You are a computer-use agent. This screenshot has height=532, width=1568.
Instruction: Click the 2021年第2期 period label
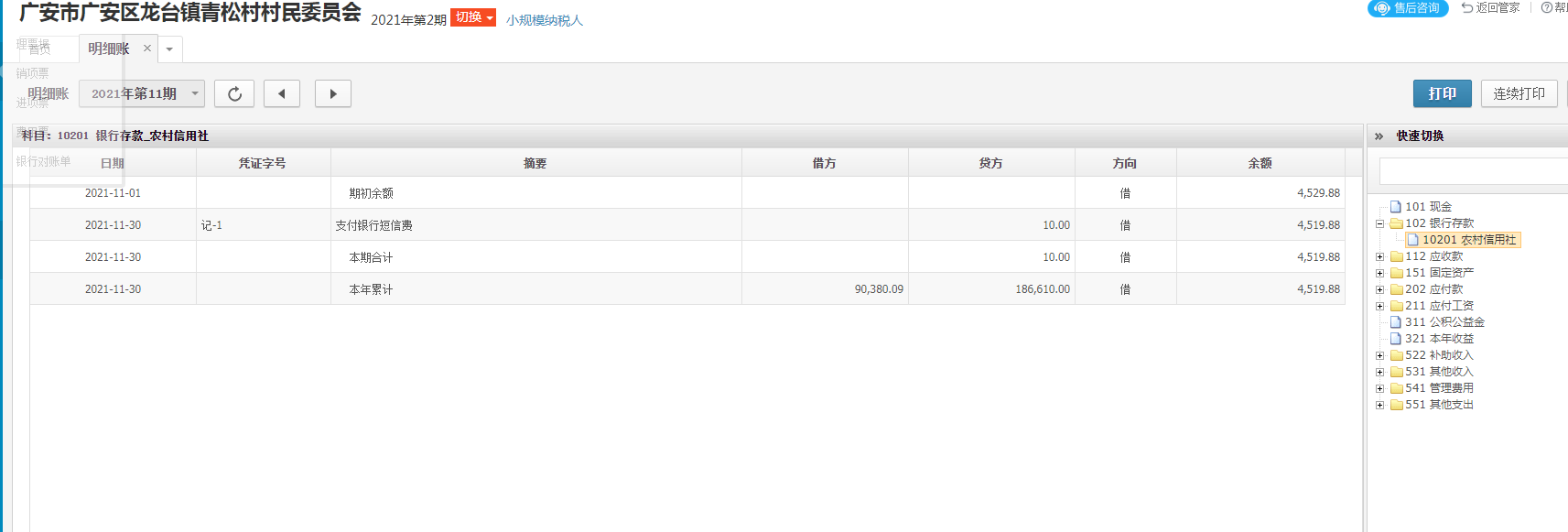pos(408,20)
